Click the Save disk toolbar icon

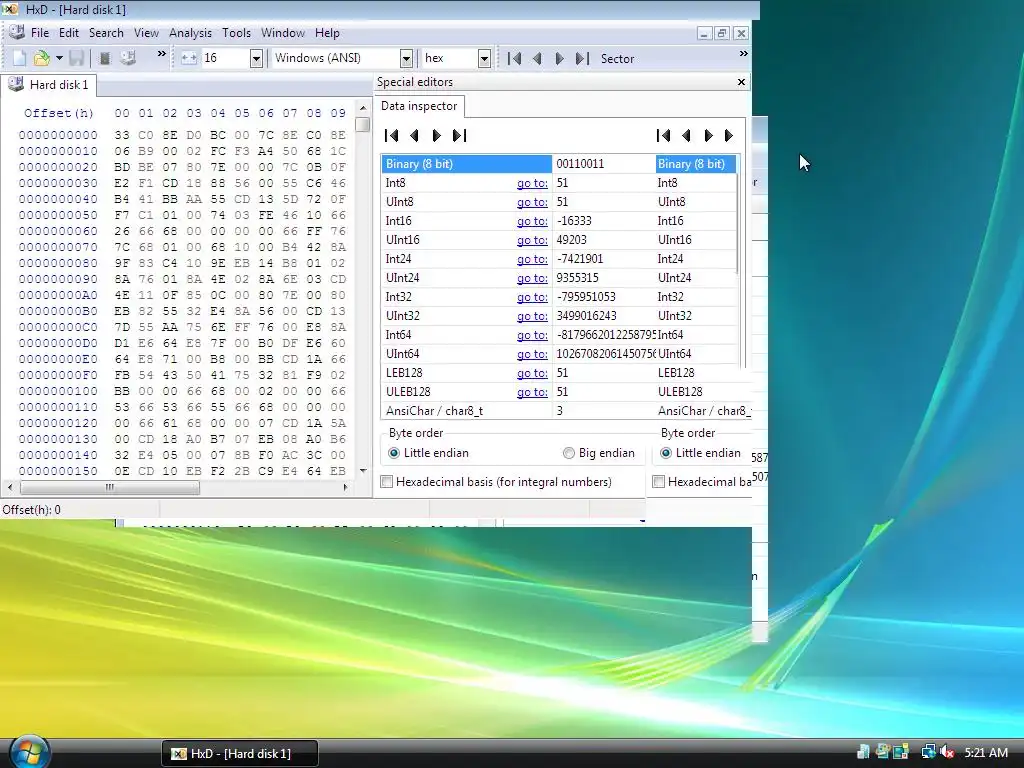click(x=76, y=58)
